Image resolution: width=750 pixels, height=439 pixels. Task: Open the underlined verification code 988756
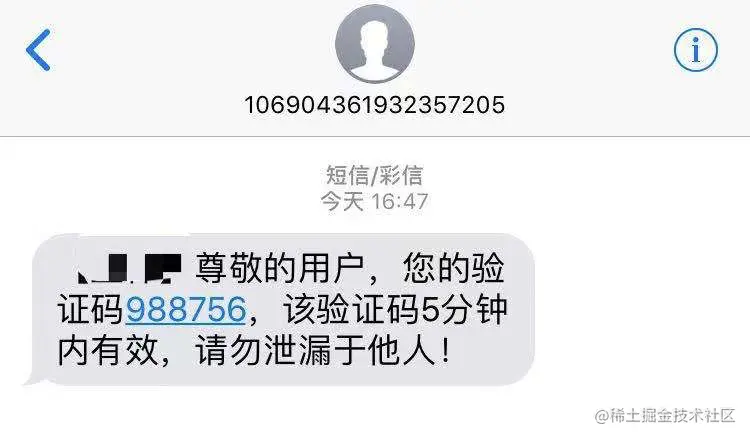(186, 309)
